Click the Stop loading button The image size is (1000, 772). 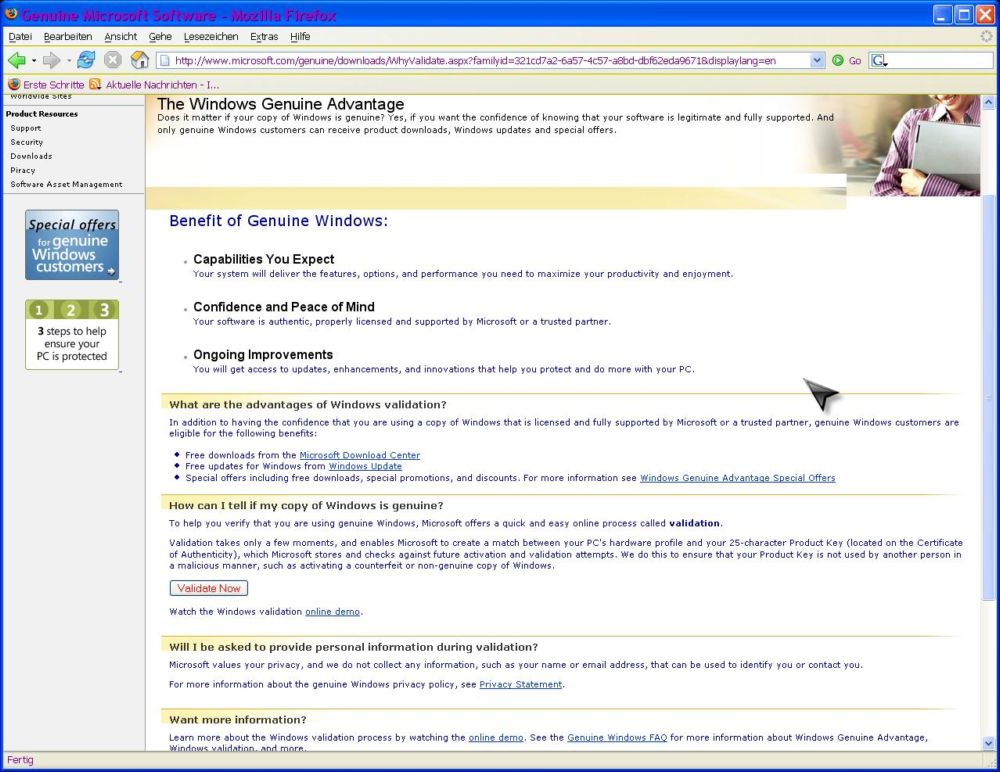pos(113,60)
